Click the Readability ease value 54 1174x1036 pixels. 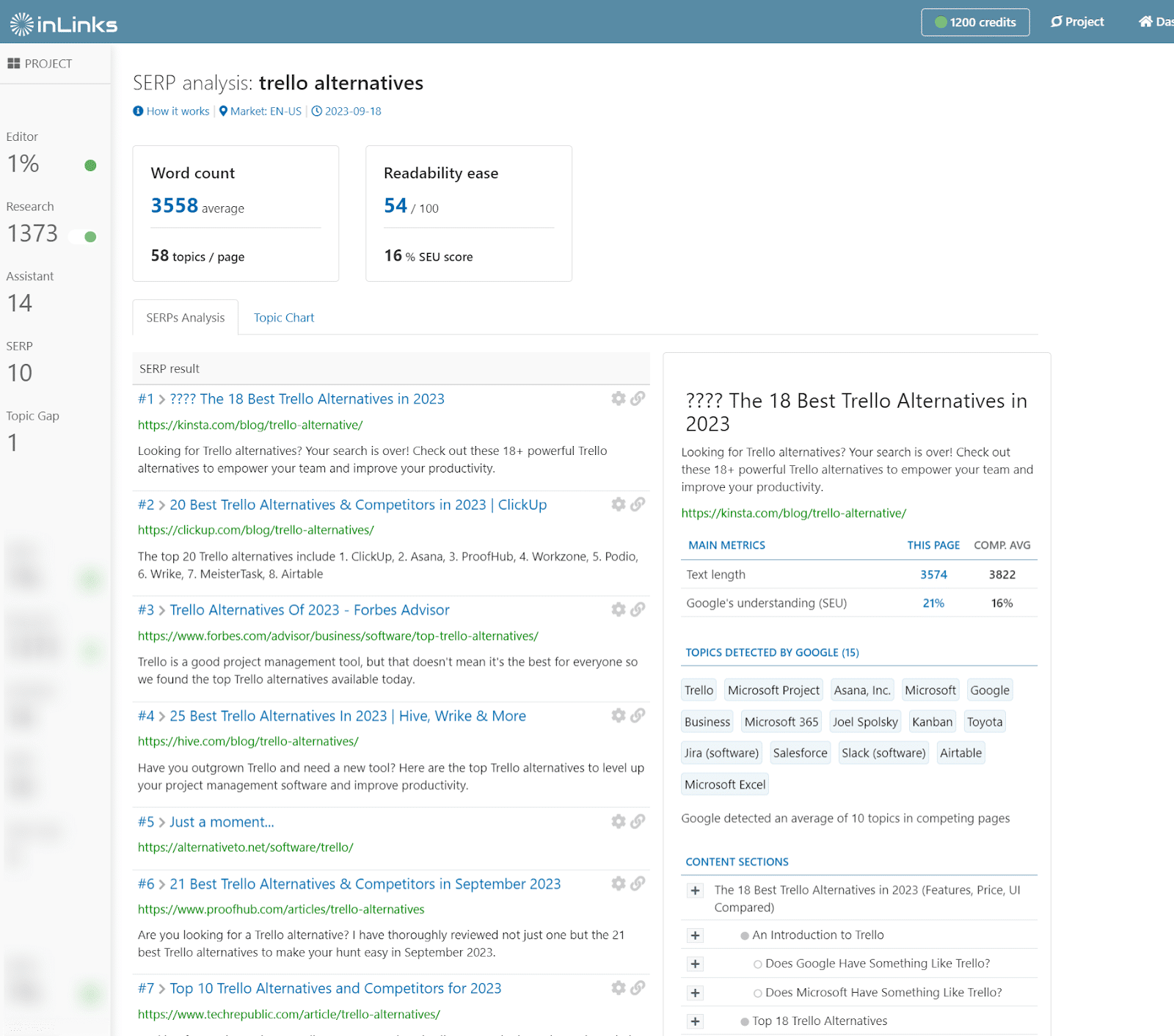(x=395, y=205)
